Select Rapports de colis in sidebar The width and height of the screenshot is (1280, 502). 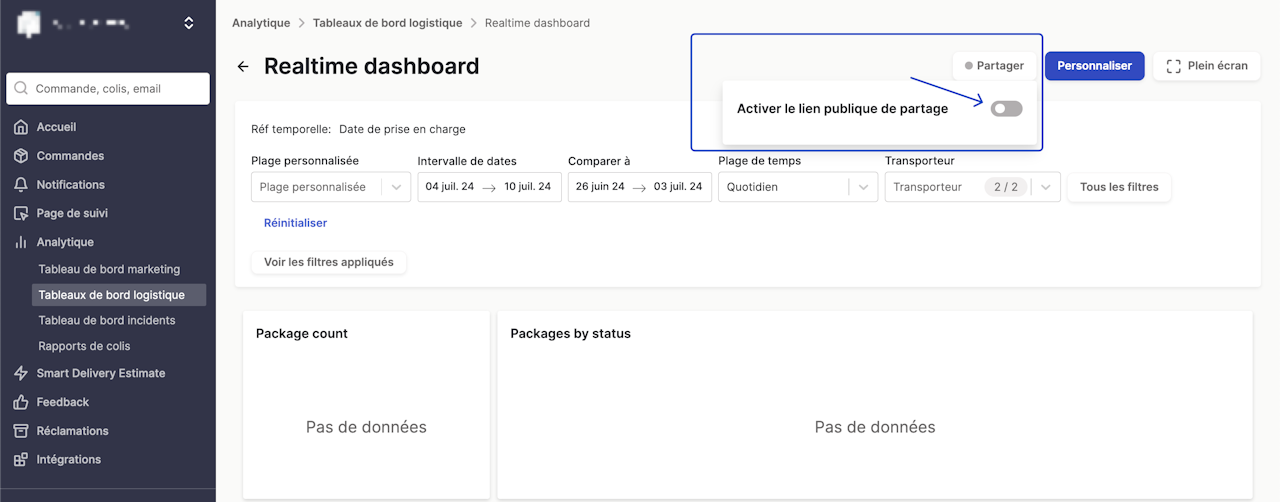[84, 346]
